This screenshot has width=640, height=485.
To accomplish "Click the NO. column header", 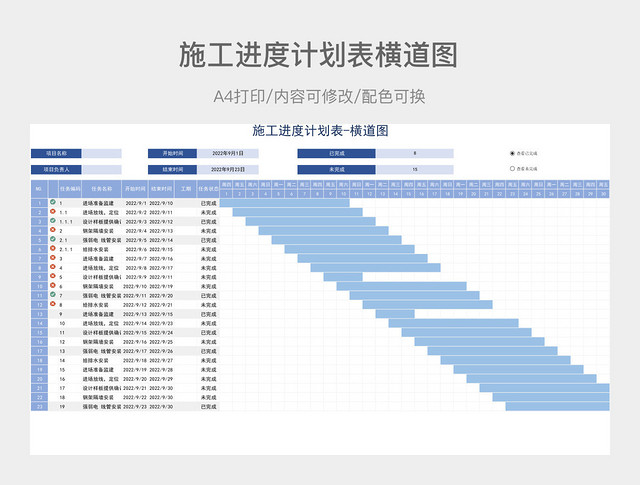I will coord(39,189).
